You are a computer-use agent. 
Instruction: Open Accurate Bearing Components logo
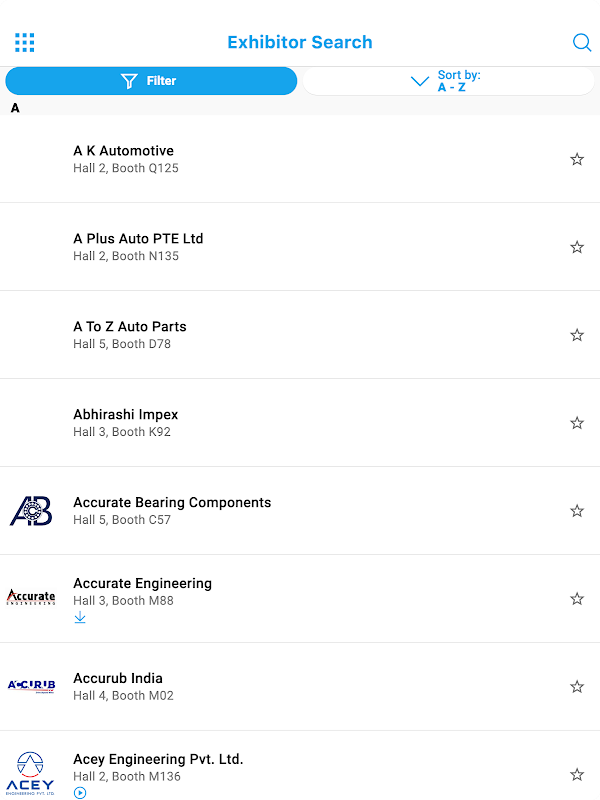pos(31,511)
